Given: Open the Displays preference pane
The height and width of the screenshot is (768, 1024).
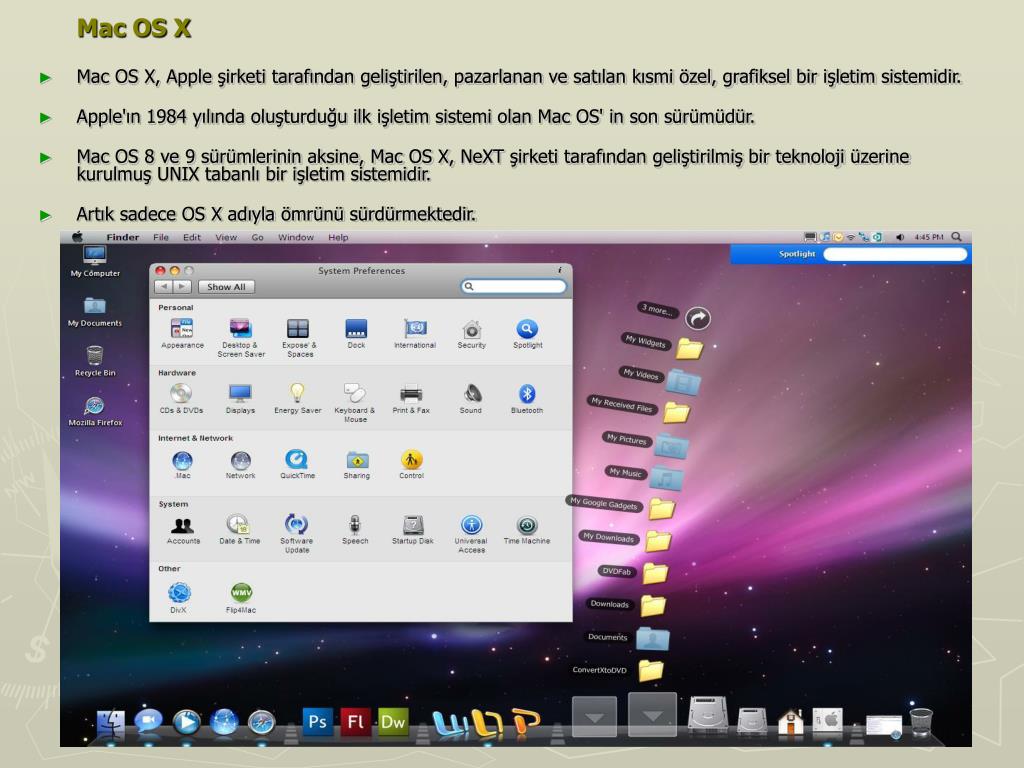Looking at the screenshot, I should 240,398.
